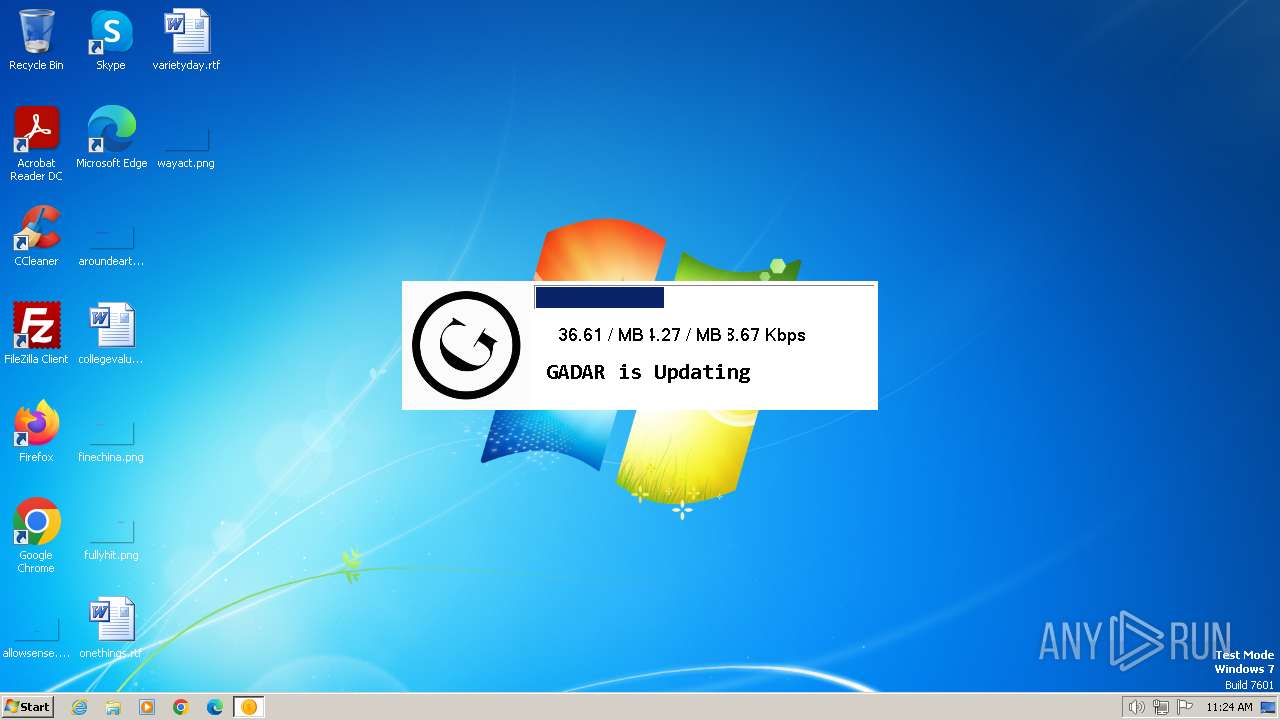Open Firefox desktop shortcut
Viewport: 1280px width, 720px height.
click(x=36, y=432)
